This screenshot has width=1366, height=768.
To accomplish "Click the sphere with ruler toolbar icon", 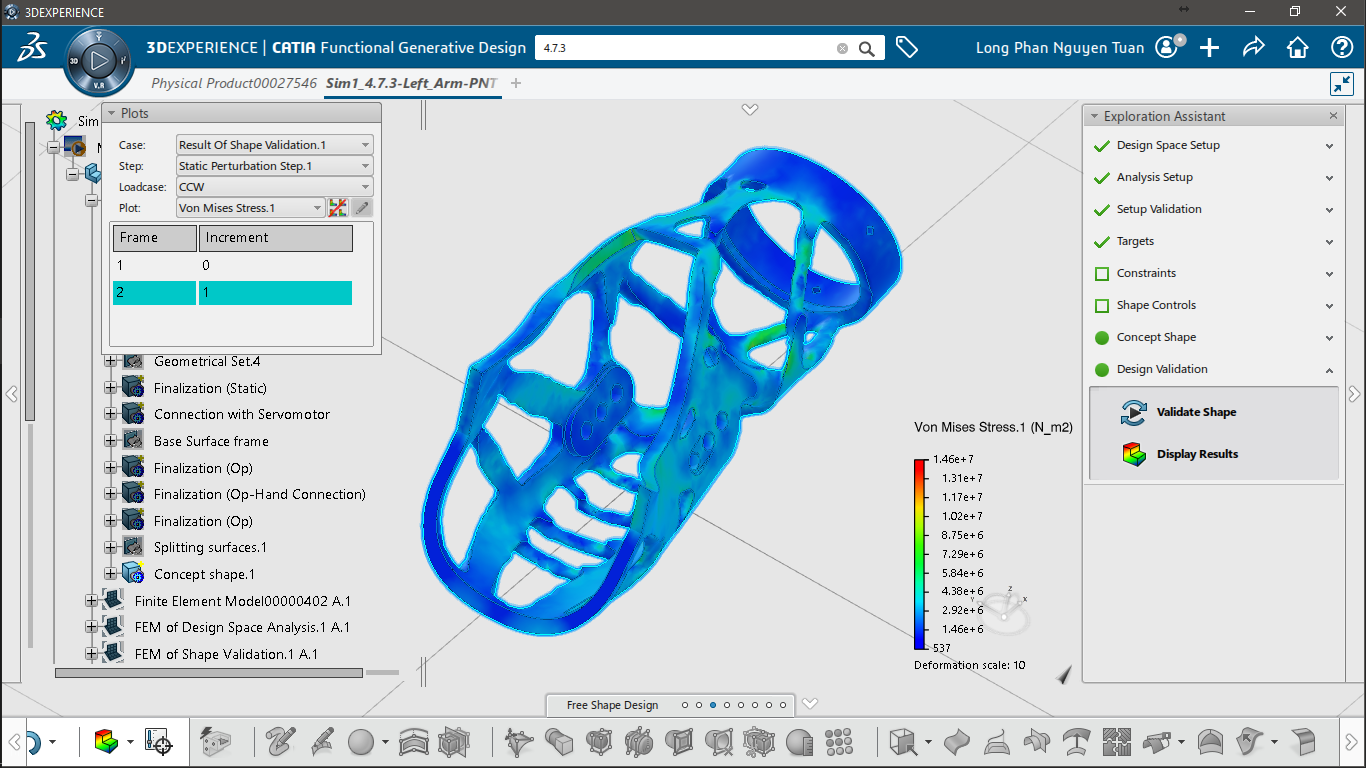I will (799, 742).
